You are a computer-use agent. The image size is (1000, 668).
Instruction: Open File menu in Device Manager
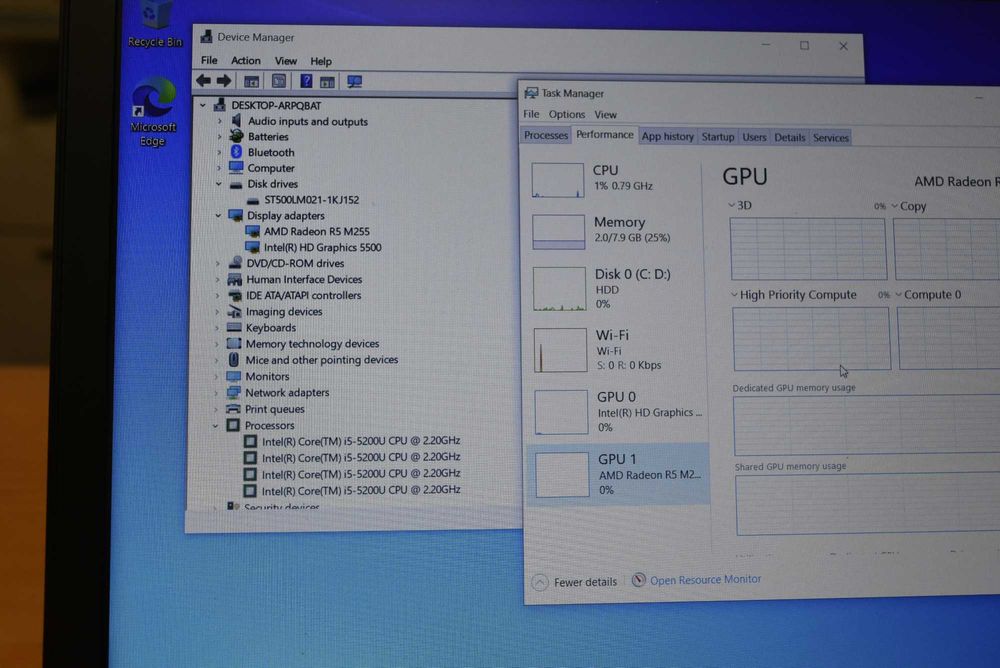pos(209,60)
